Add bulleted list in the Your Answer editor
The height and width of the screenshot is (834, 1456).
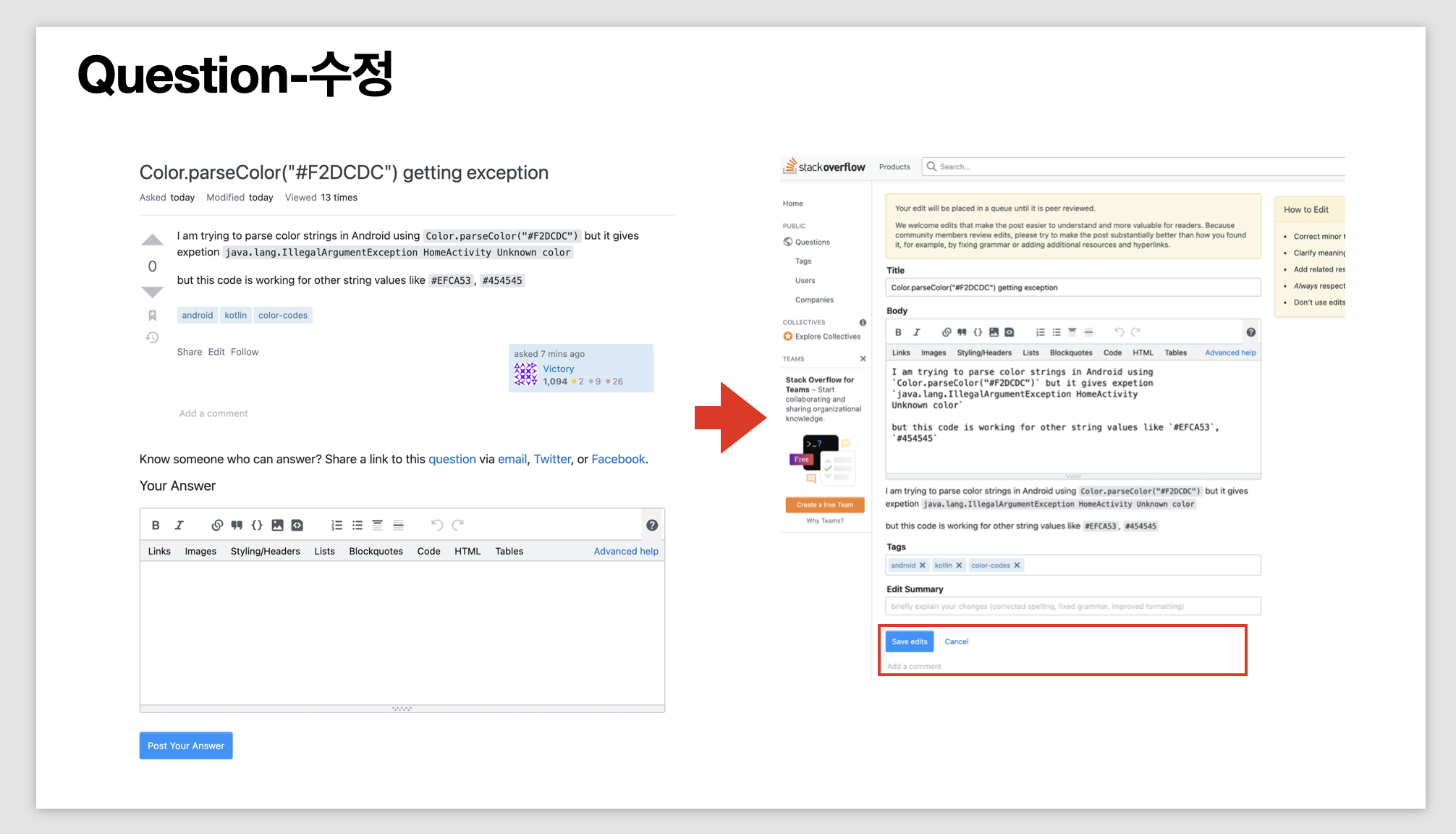click(x=357, y=525)
